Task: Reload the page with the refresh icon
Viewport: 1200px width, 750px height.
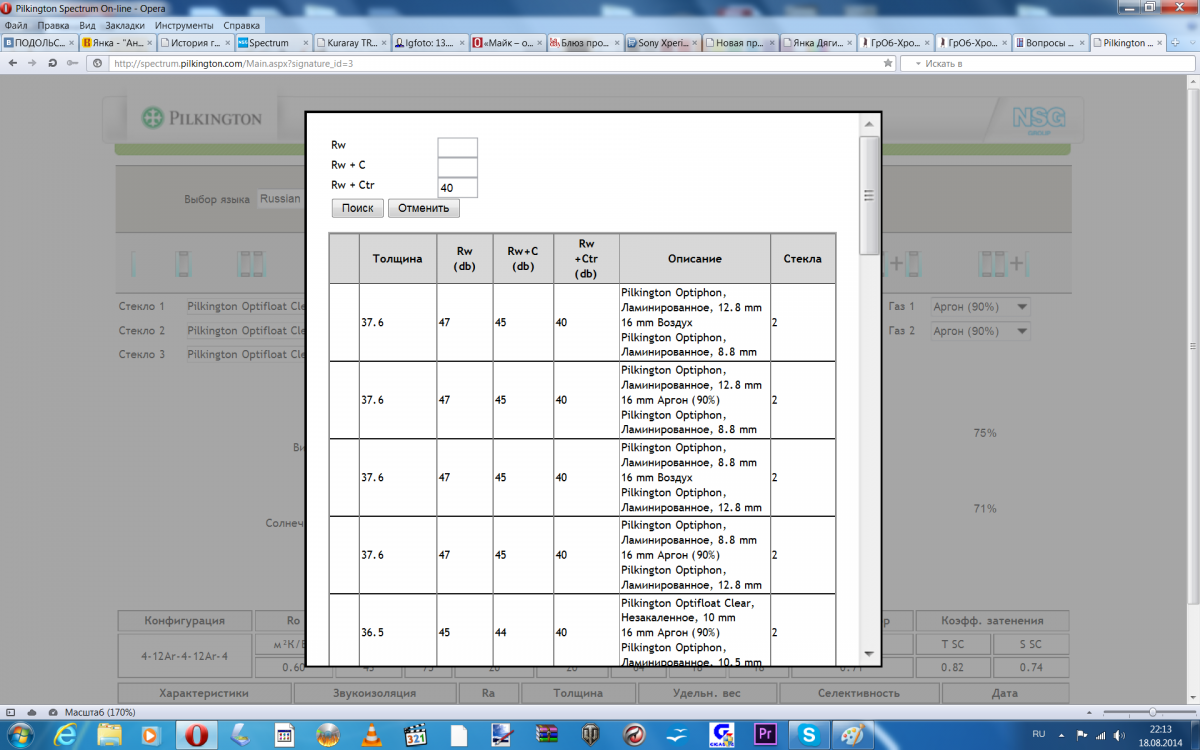Action: (x=53, y=63)
